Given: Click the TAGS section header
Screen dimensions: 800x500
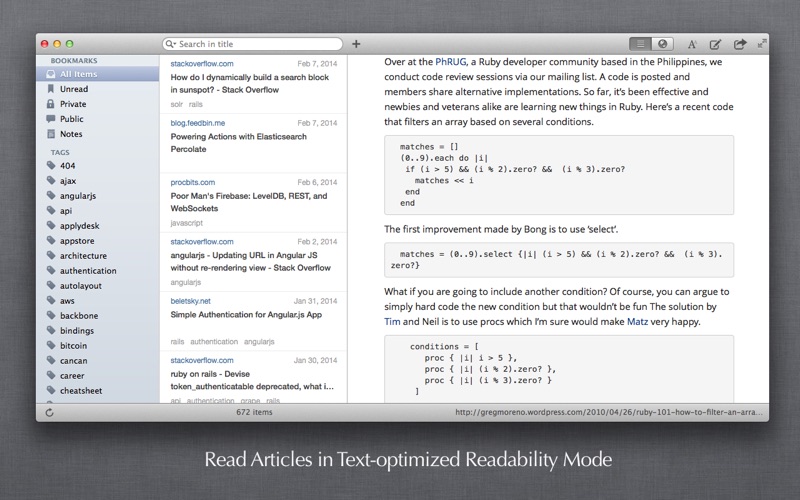Looking at the screenshot, I should point(60,152).
